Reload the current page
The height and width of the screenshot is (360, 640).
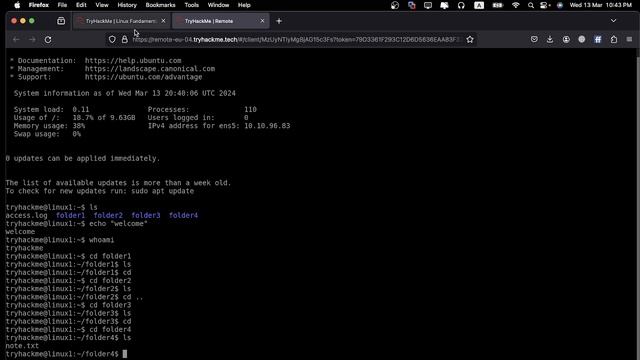48,40
